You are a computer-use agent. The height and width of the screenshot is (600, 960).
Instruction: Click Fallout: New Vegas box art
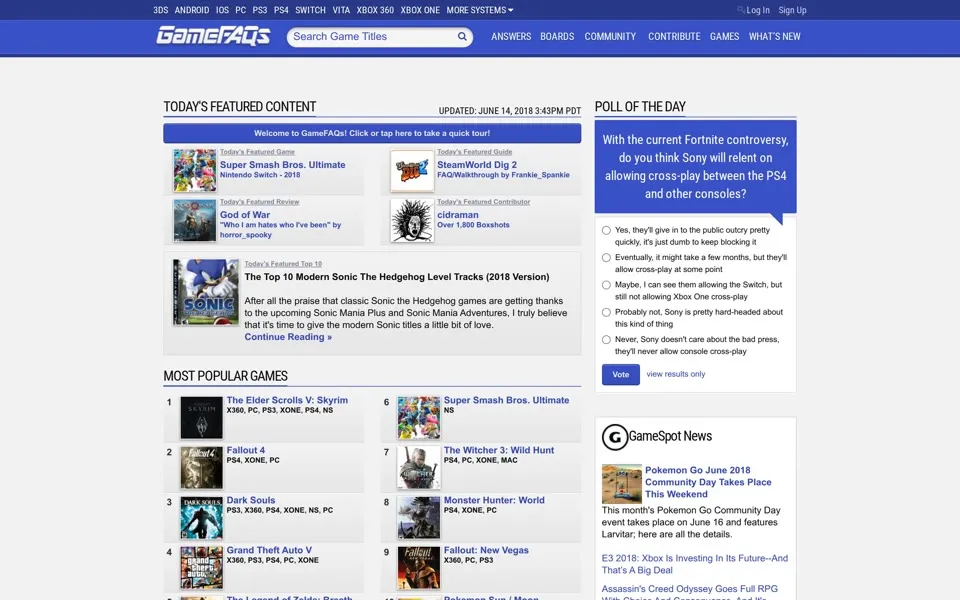tap(419, 568)
